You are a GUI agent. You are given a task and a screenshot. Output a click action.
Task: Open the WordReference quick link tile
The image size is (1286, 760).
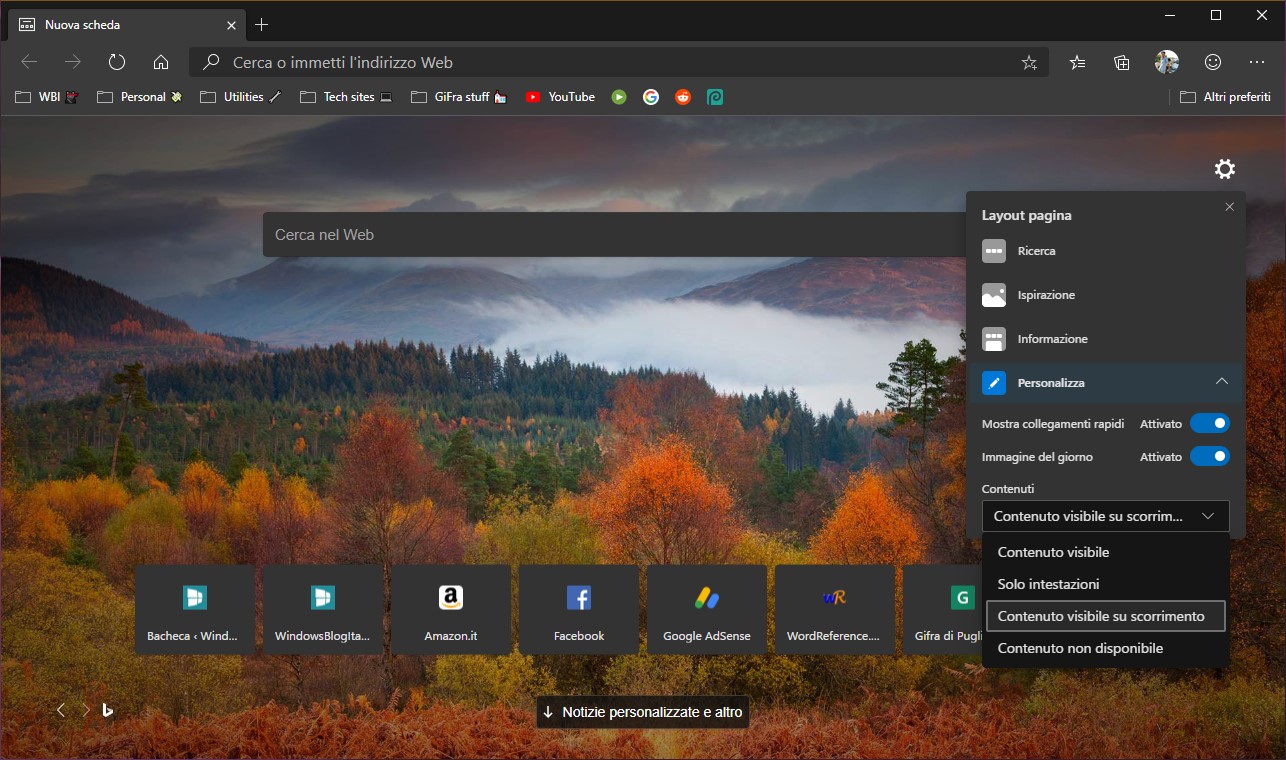[x=835, y=610]
